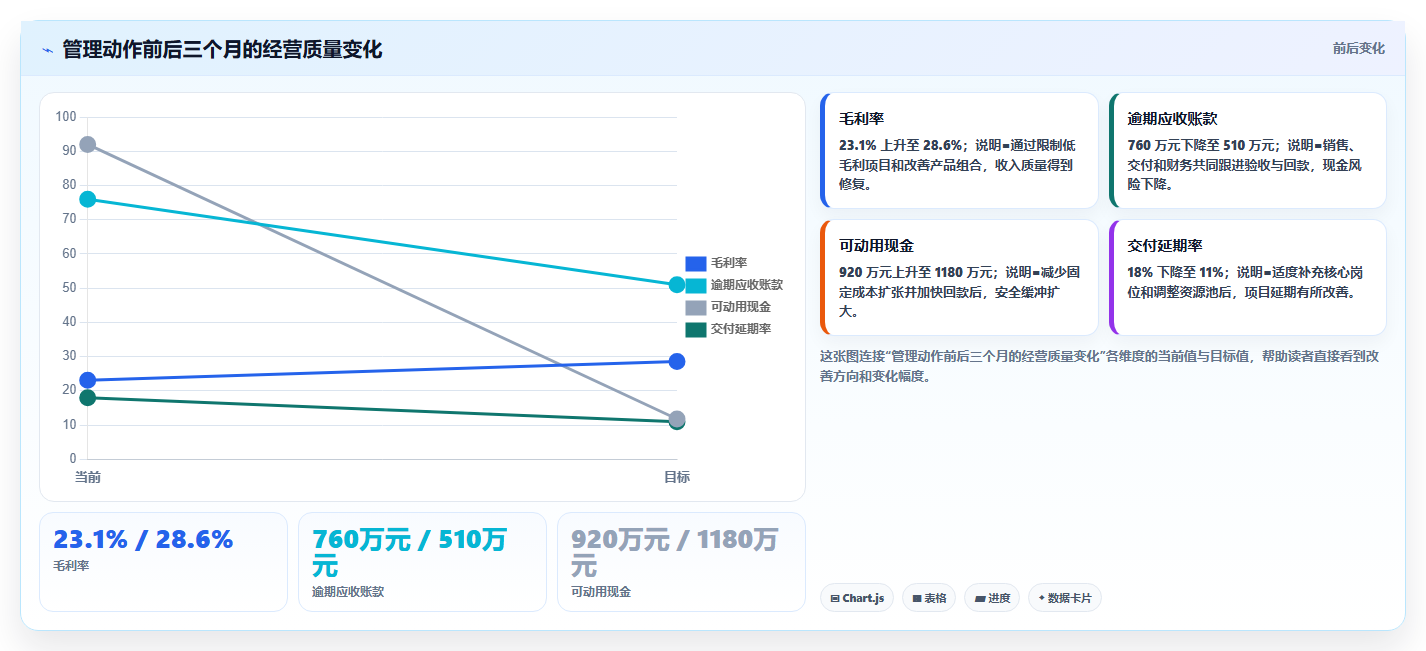Click the Chart.js tag chip

pyautogui.click(x=857, y=598)
